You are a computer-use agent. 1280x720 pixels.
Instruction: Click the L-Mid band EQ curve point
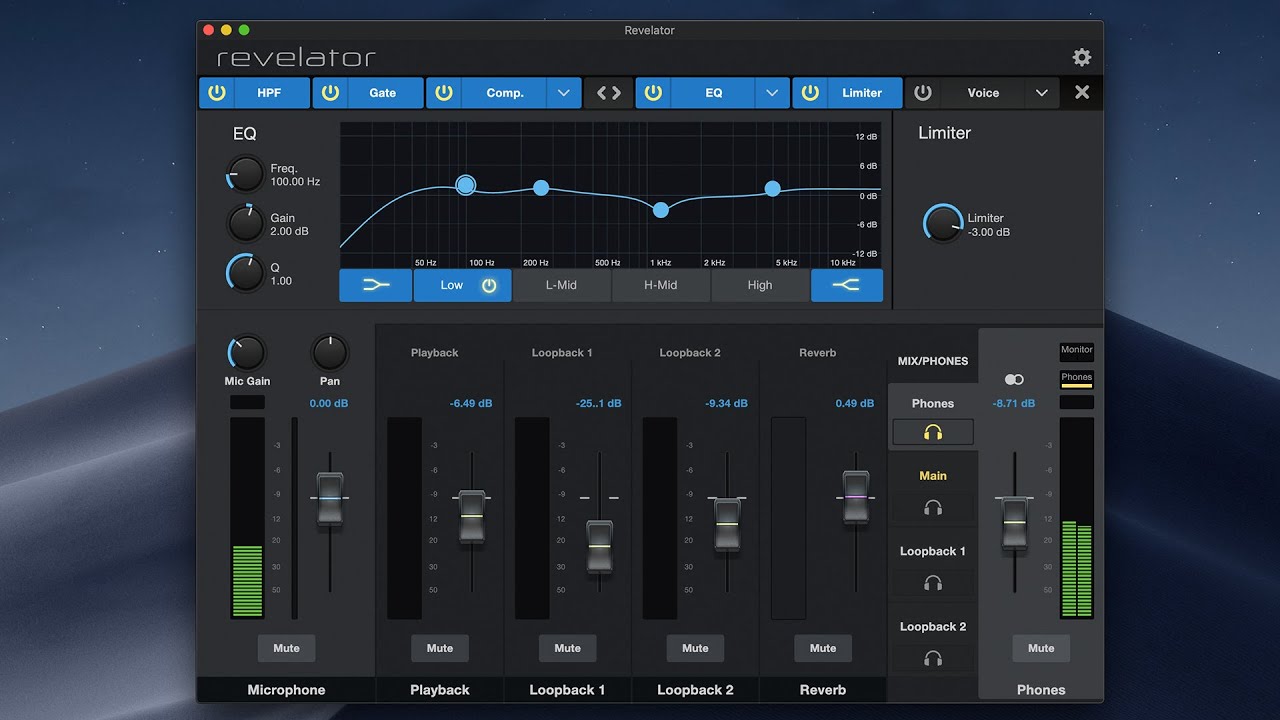pyautogui.click(x=541, y=188)
